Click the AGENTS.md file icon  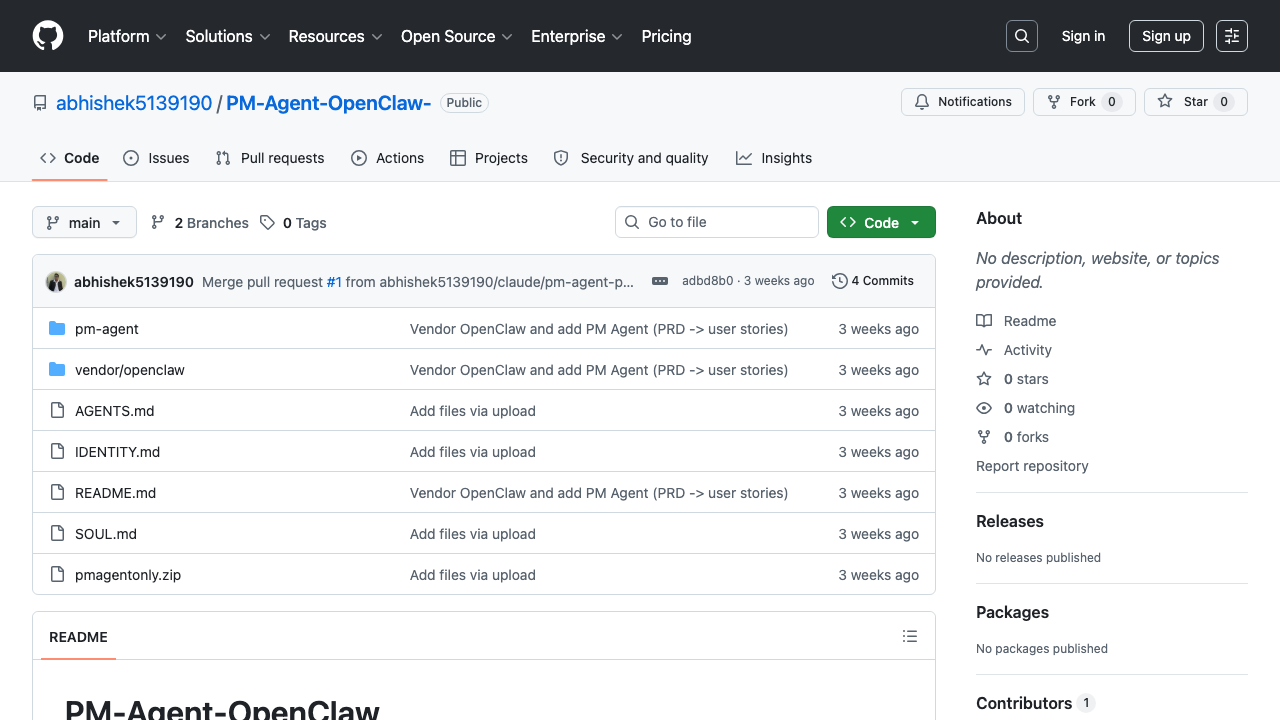tap(57, 411)
